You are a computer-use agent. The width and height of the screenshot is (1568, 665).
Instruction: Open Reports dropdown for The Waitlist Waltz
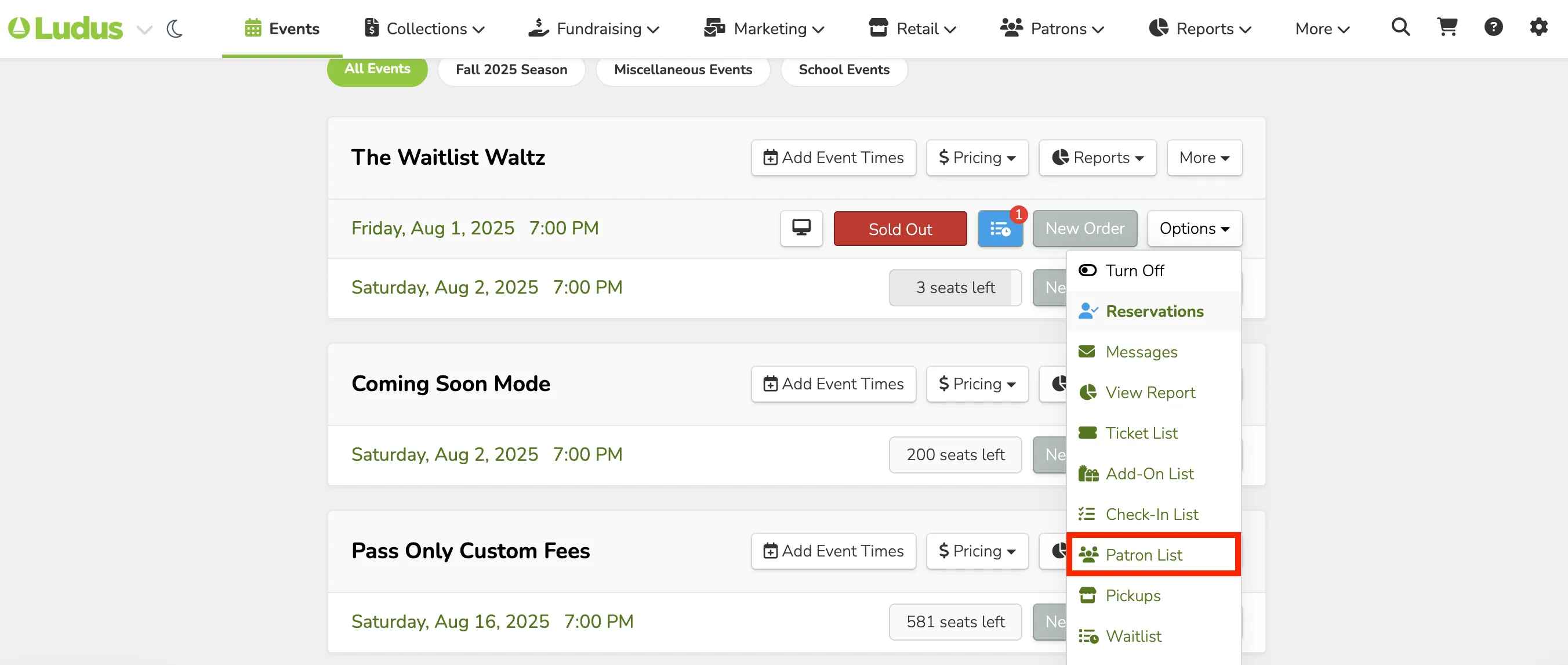[1098, 158]
